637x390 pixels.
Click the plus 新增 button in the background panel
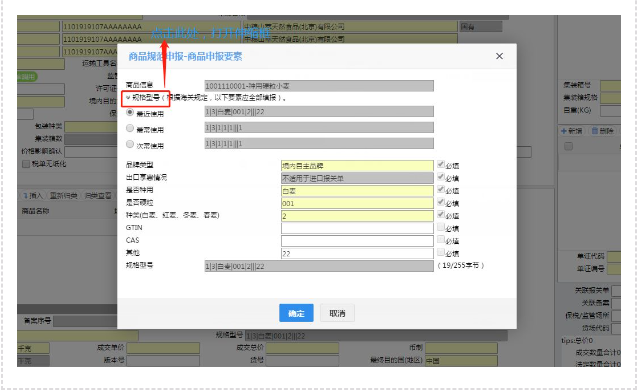[x=572, y=131]
